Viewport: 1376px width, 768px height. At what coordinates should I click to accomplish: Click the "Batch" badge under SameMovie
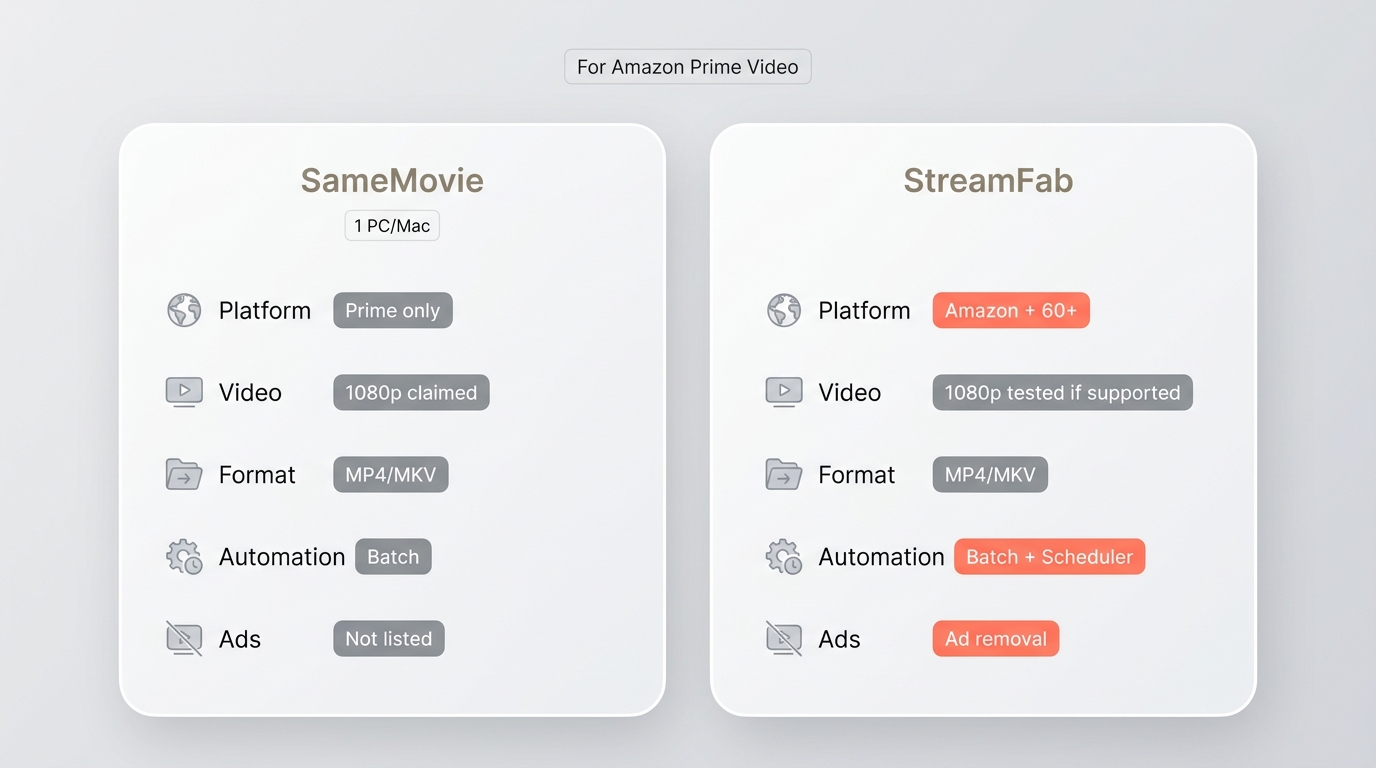[x=393, y=556]
